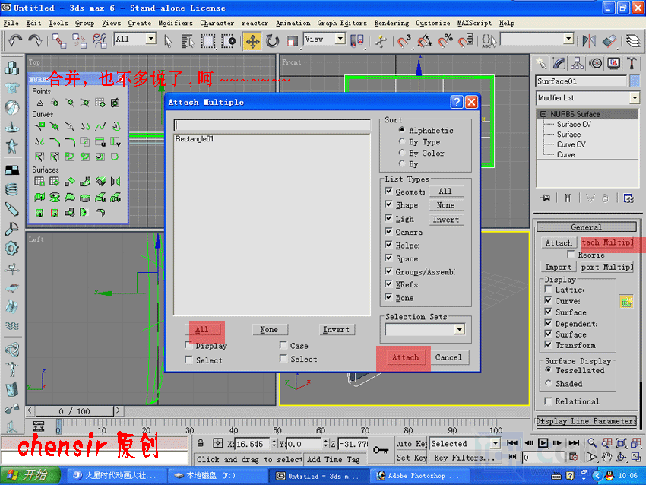Image resolution: width=646 pixels, height=485 pixels.
Task: Click the Go to End playback button
Action: click(574, 443)
